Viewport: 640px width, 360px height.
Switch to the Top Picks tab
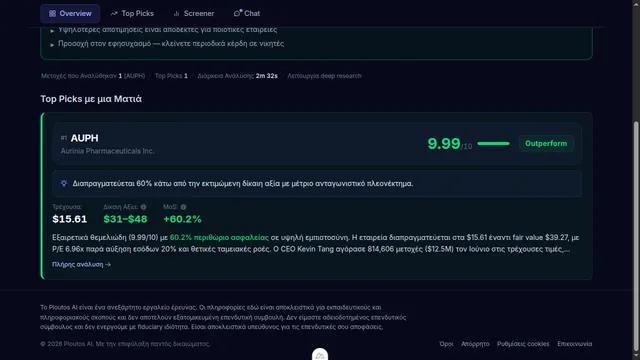(x=132, y=13)
